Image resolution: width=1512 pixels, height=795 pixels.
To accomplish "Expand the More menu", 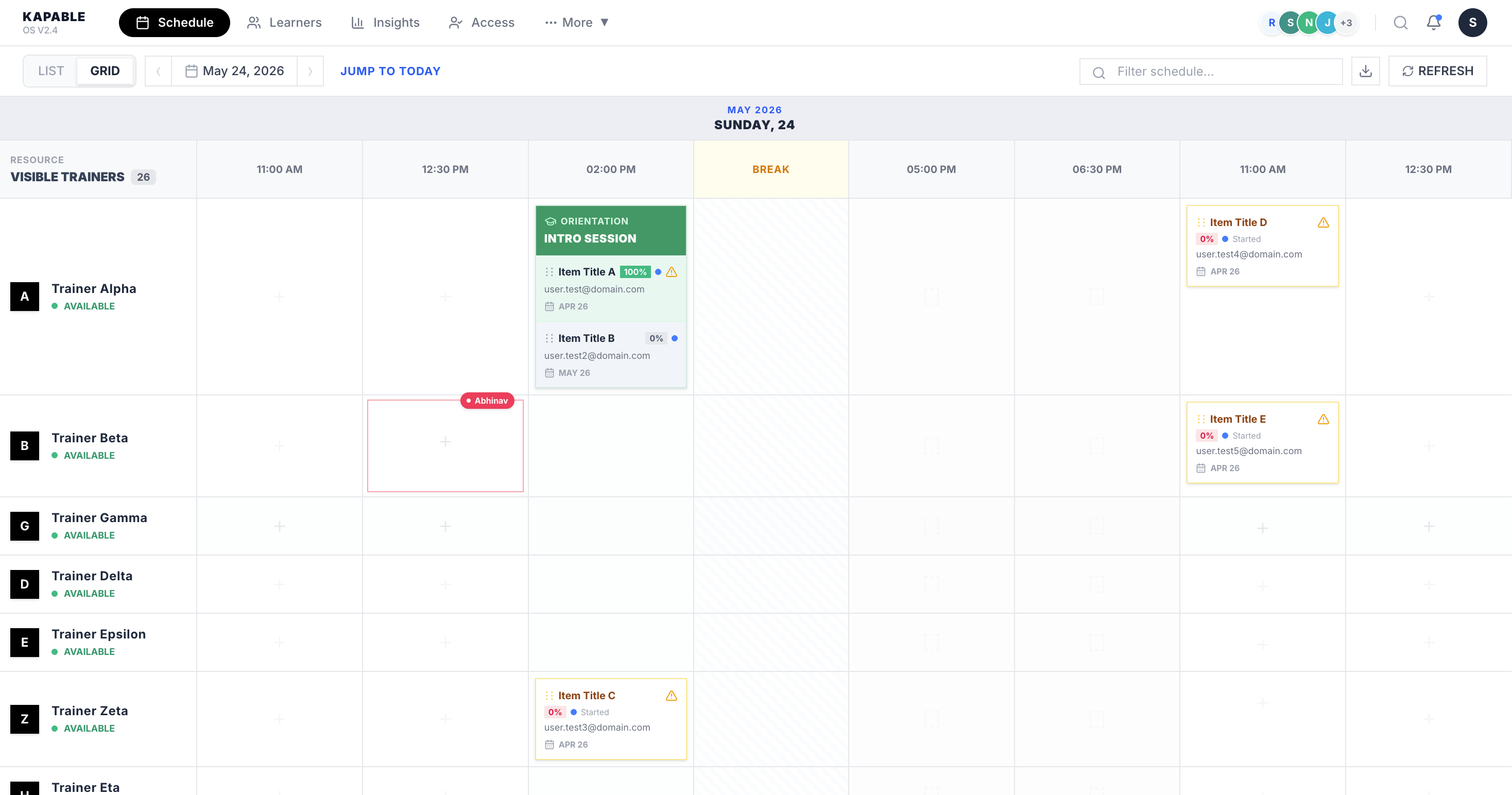I will click(x=576, y=22).
